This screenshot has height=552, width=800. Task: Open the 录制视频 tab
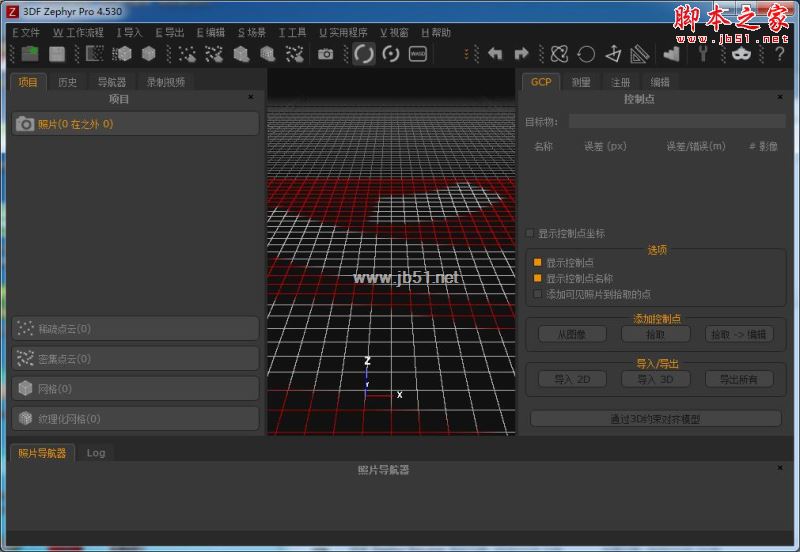pos(165,82)
